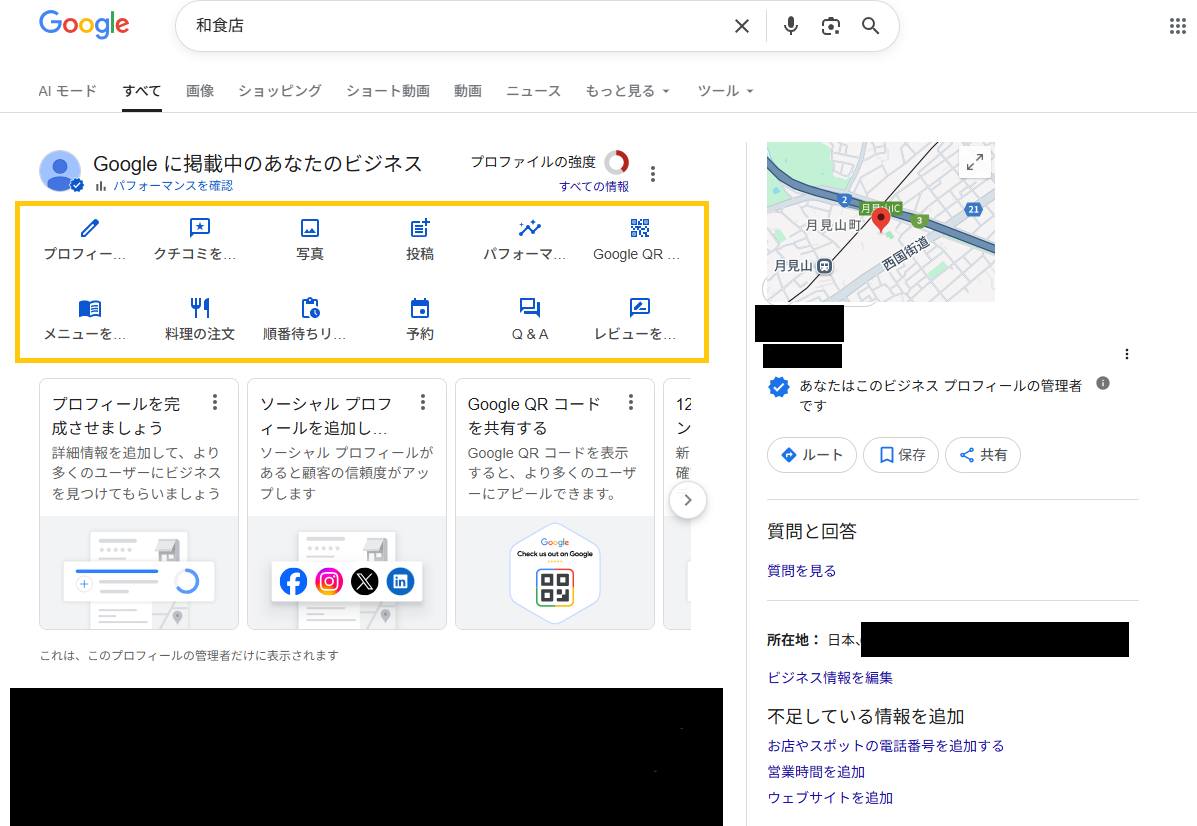Click the すべての情報 link
Image resolution: width=1197 pixels, height=826 pixels.
pos(594,186)
